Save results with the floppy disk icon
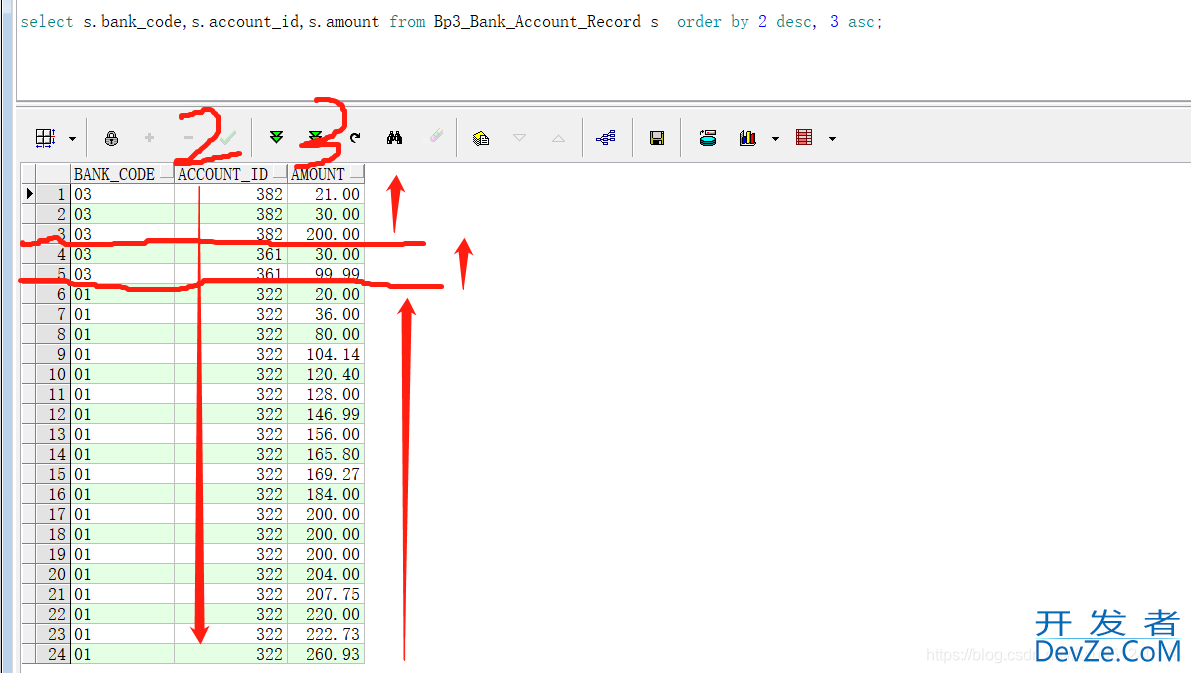The image size is (1191, 673). click(x=657, y=137)
